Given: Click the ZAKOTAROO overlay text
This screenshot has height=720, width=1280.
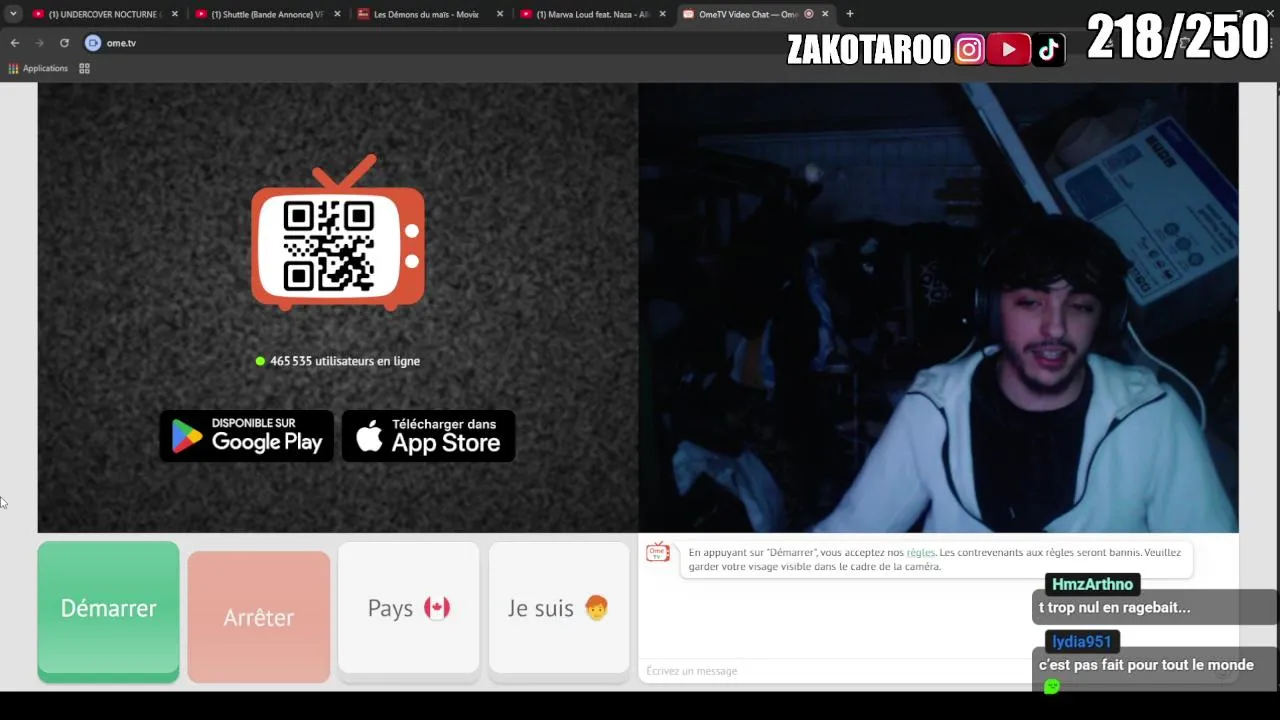Looking at the screenshot, I should pos(868,50).
